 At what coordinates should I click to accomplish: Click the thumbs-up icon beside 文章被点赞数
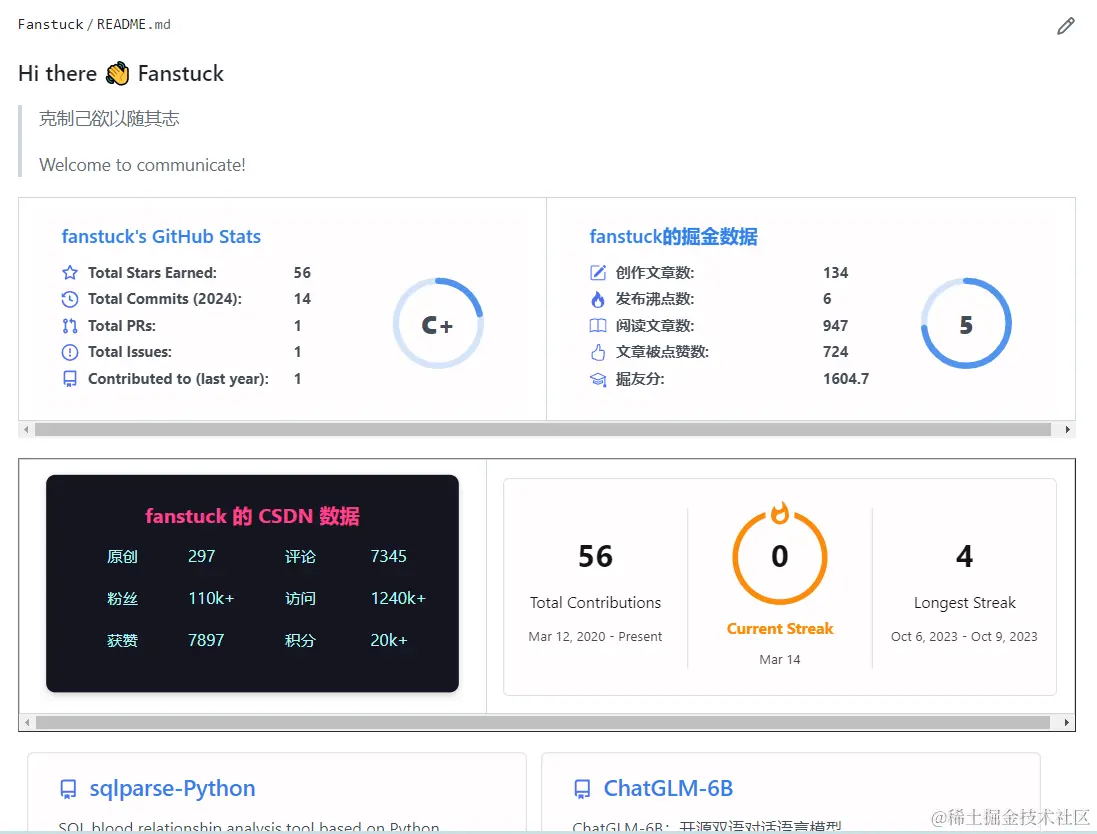(x=597, y=352)
